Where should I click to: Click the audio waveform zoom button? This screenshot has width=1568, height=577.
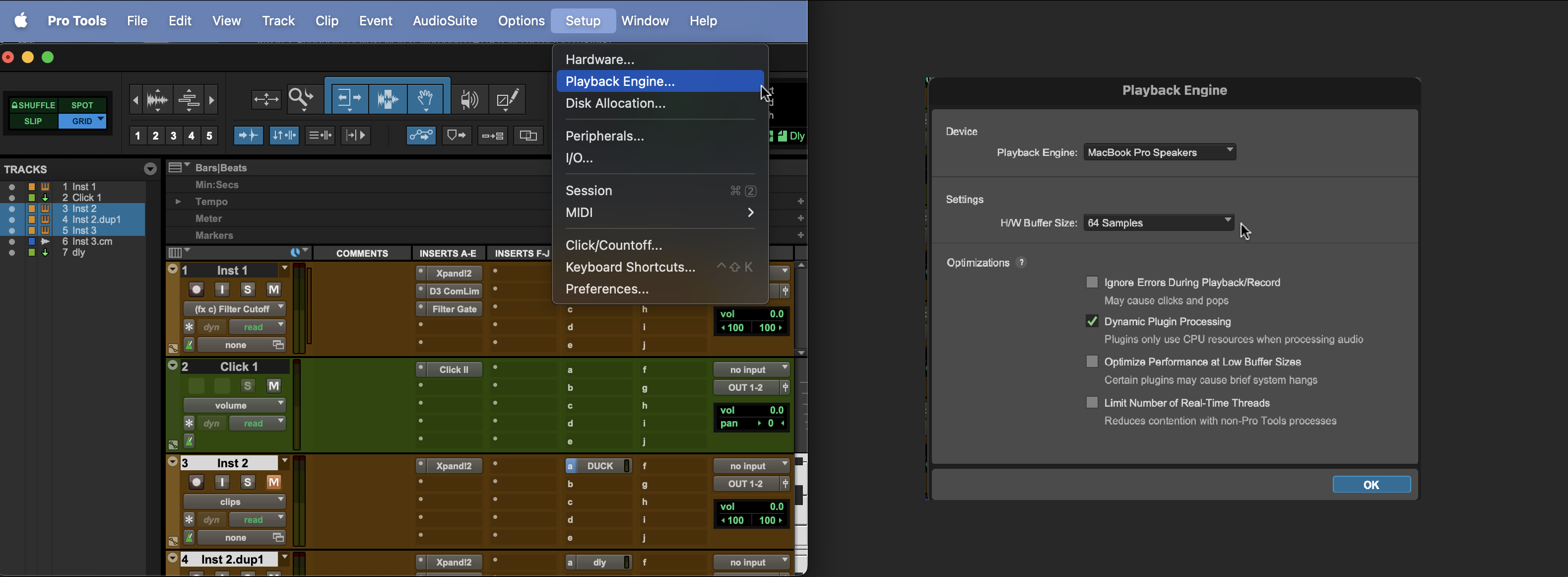pyautogui.click(x=158, y=99)
